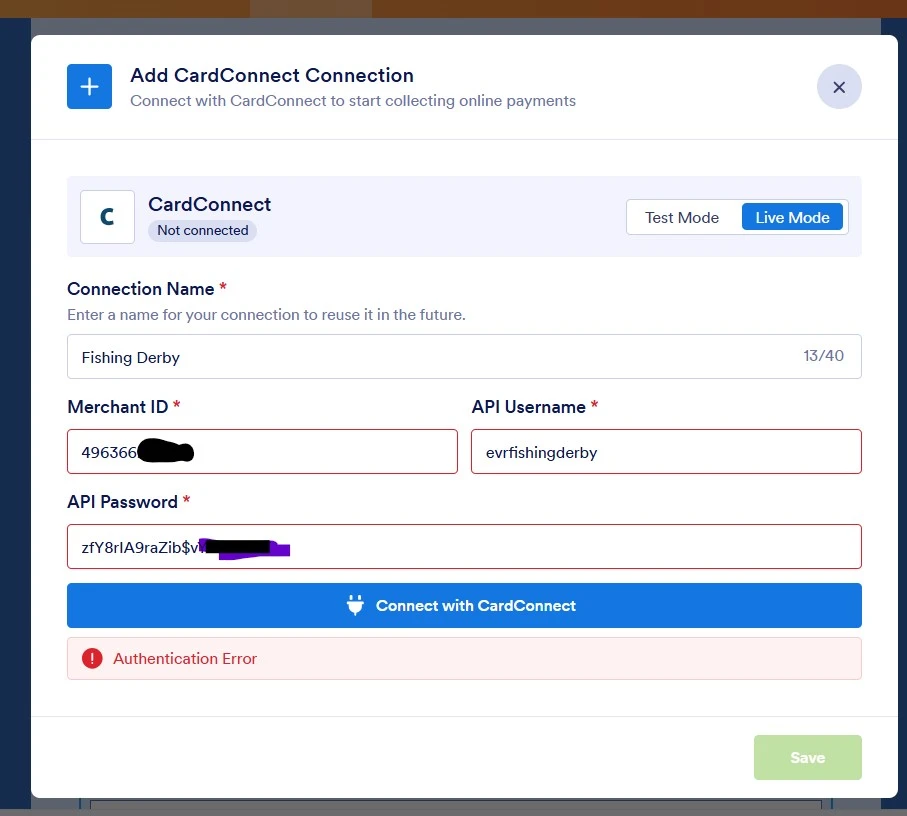Screen dimensions: 907x816
Task: Click the API Password field
Action: (464, 547)
